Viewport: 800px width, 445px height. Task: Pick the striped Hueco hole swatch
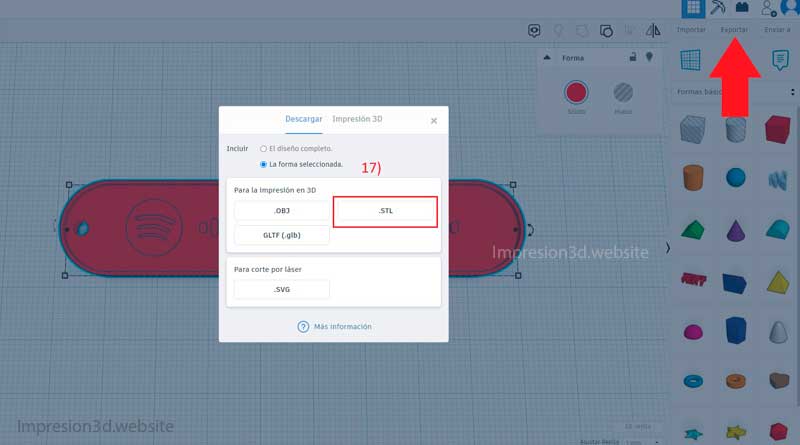(x=623, y=93)
